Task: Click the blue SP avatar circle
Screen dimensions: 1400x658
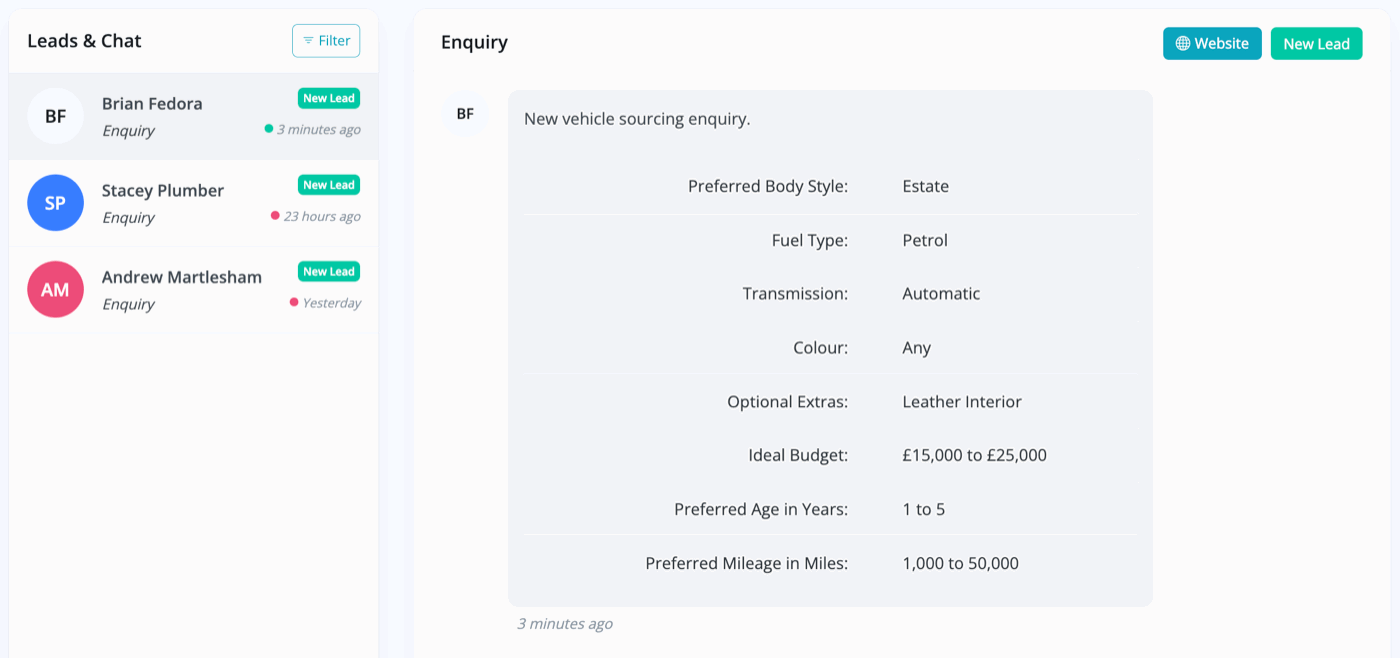Action: pyautogui.click(x=55, y=203)
